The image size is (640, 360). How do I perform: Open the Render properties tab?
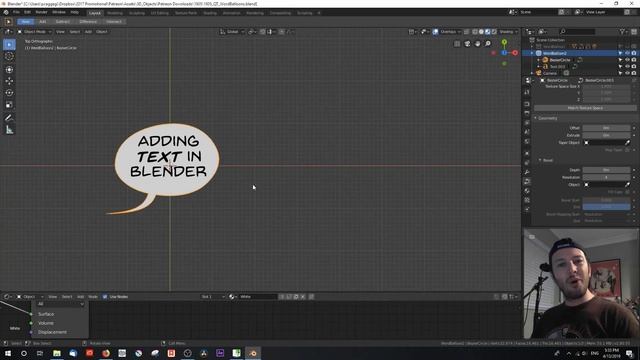coord(527,104)
